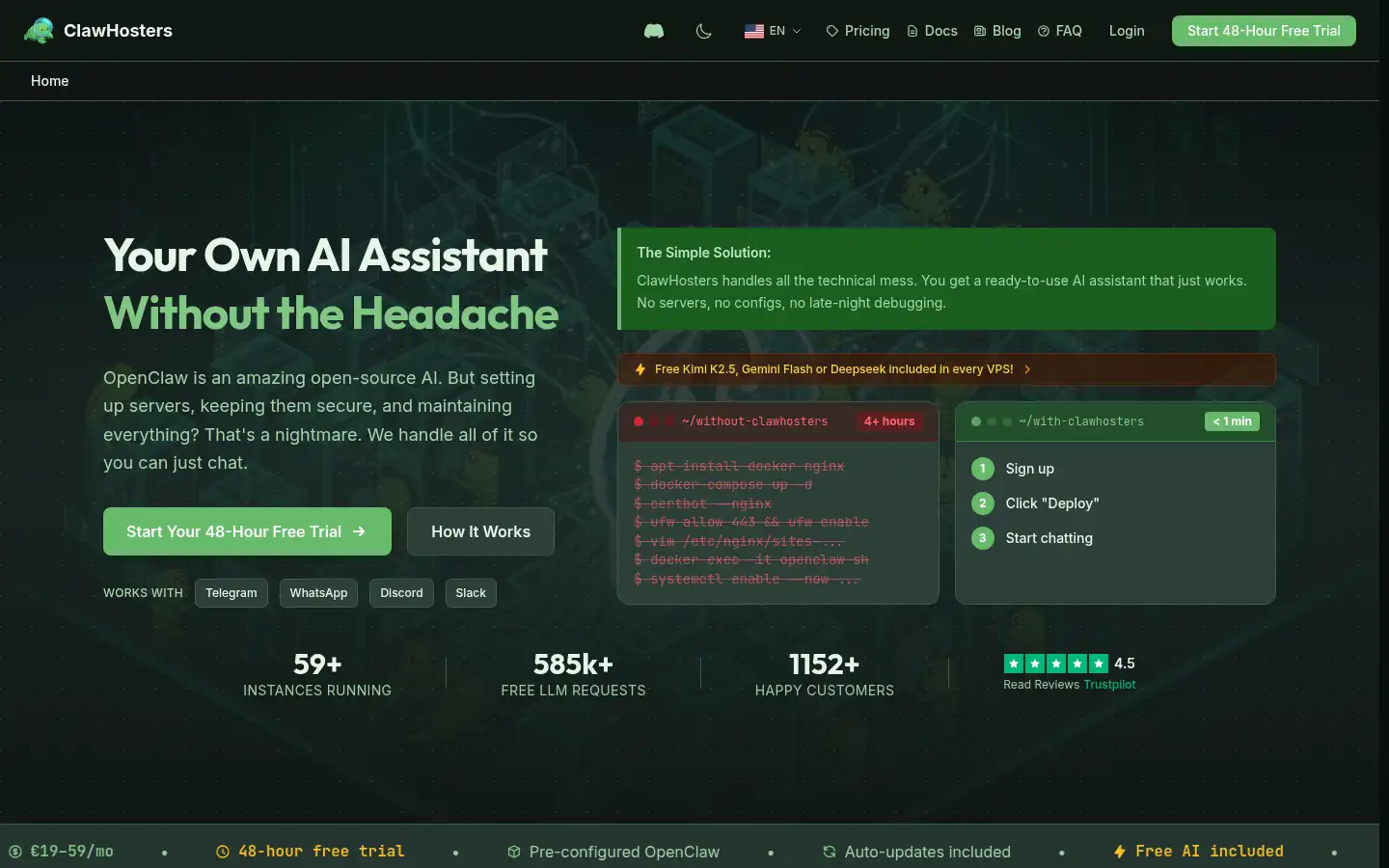Go to the Blog menu item
The image size is (1389, 868).
[997, 31]
